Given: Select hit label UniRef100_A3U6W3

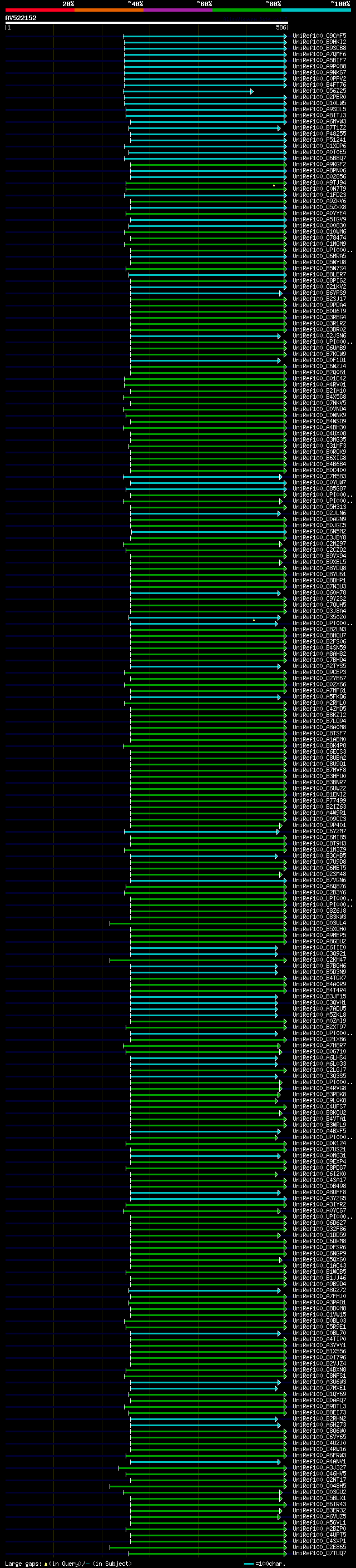Looking at the screenshot, I should (319, 1382).
